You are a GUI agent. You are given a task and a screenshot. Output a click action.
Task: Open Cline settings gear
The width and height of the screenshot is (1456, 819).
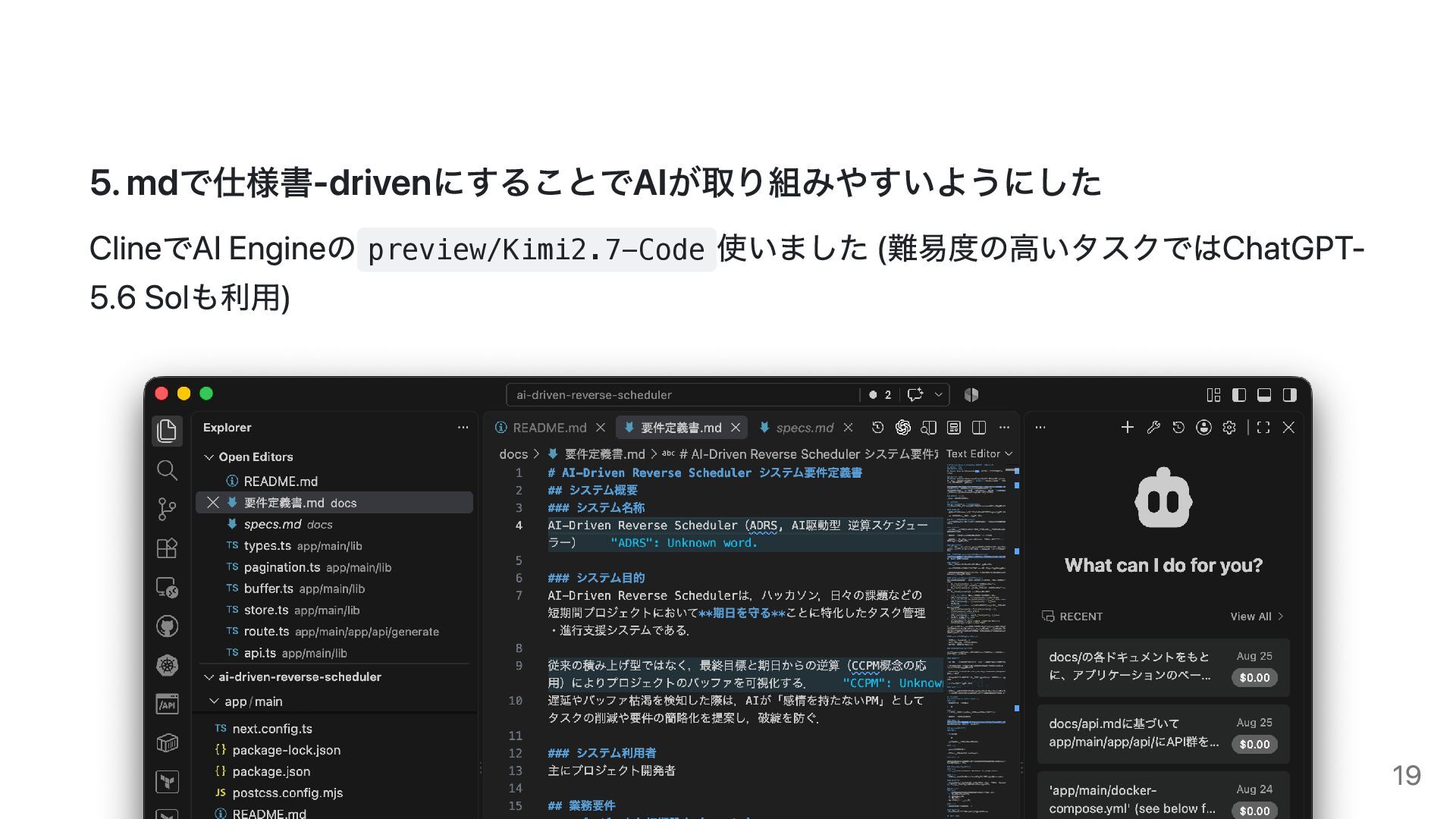[1229, 428]
